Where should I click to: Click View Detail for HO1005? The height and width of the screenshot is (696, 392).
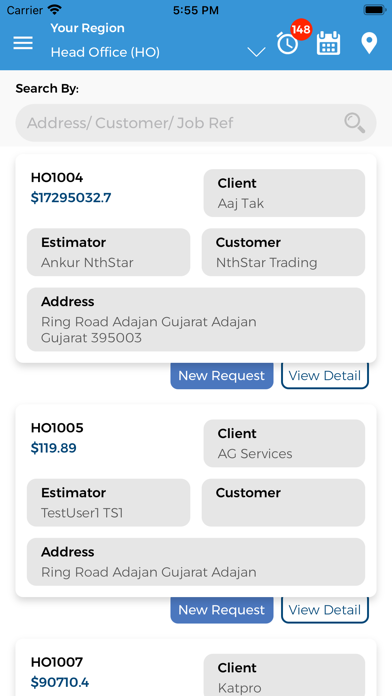pos(325,610)
